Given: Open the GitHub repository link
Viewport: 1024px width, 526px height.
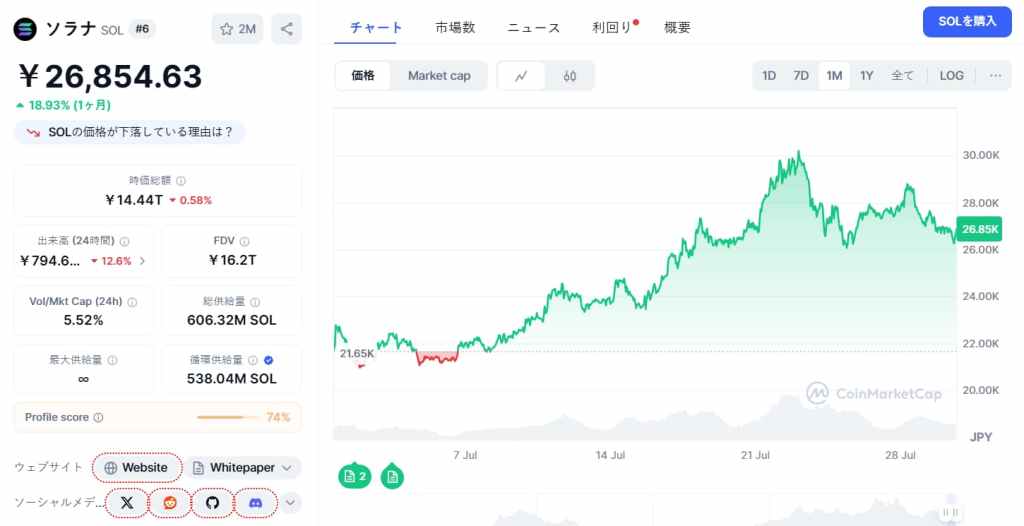Looking at the screenshot, I should click(x=212, y=502).
